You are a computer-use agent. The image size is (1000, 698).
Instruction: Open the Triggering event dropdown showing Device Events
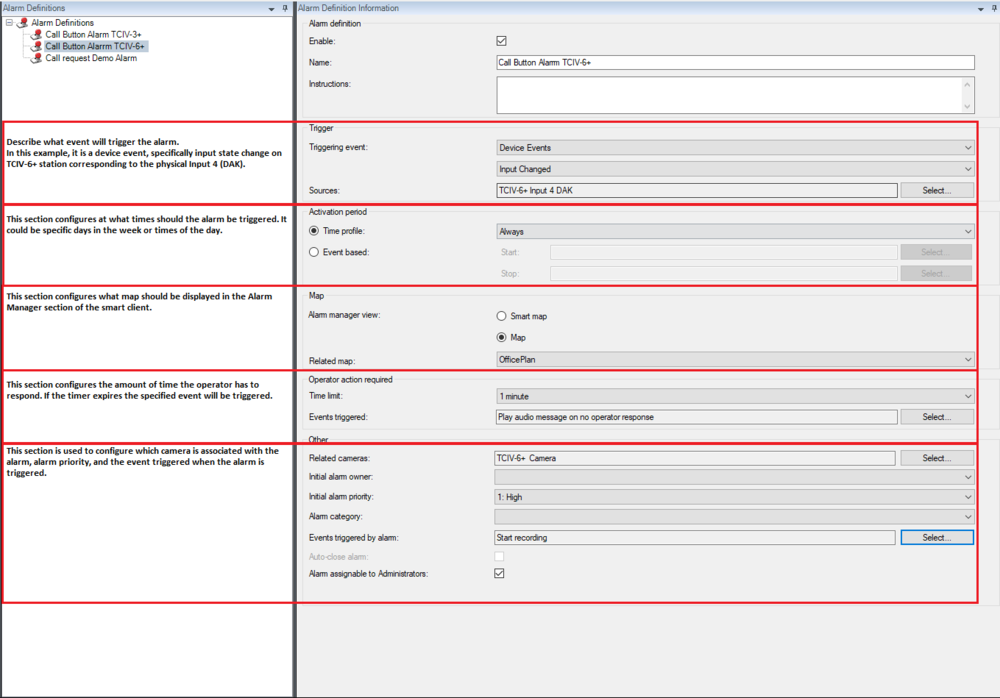pos(967,147)
